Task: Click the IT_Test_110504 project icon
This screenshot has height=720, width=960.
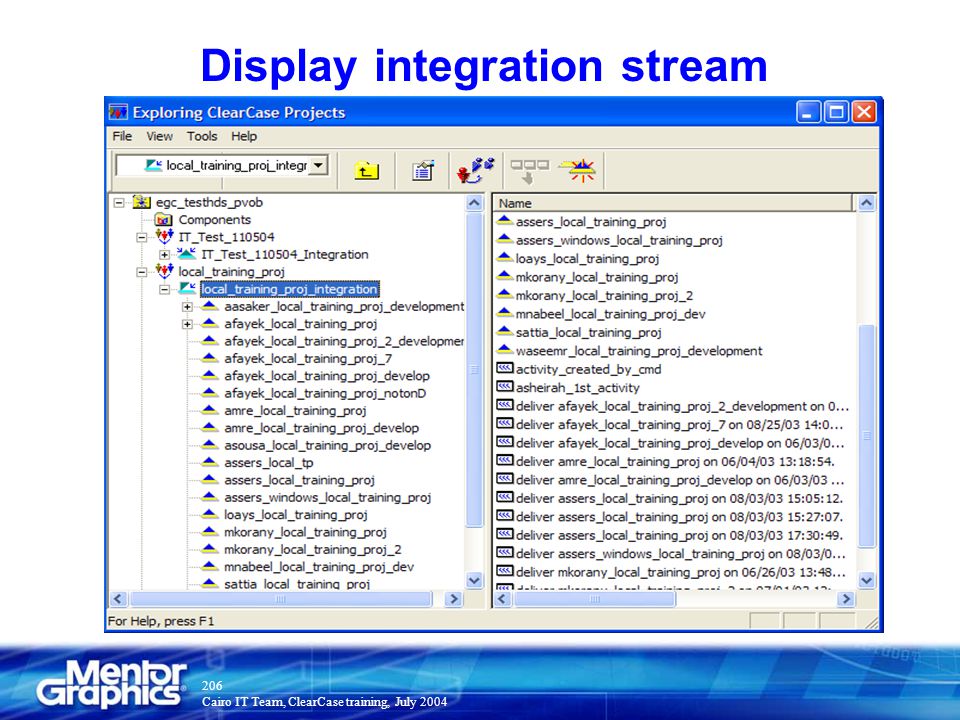Action: click(164, 236)
